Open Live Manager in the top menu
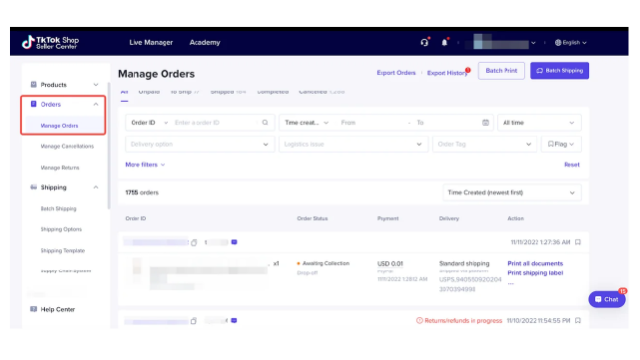Screen dimensions: 640x360 click(x=151, y=42)
